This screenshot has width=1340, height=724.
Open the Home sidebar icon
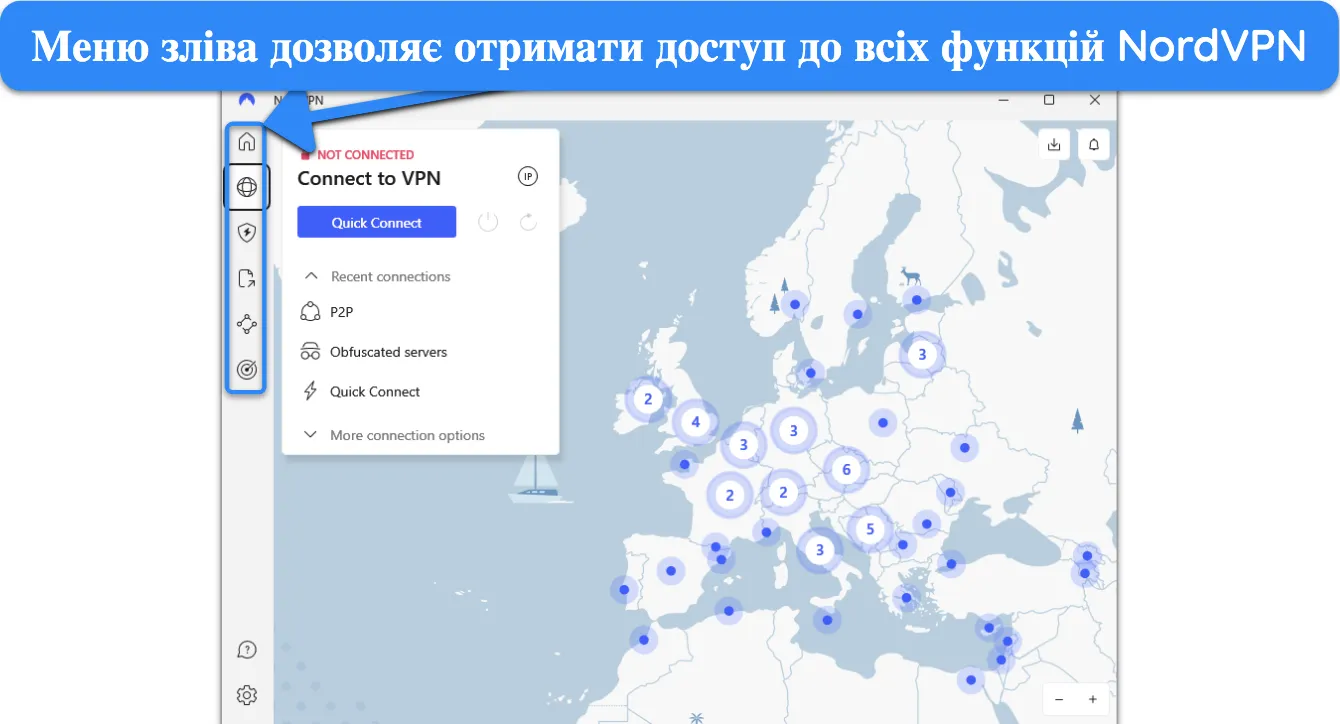click(246, 141)
